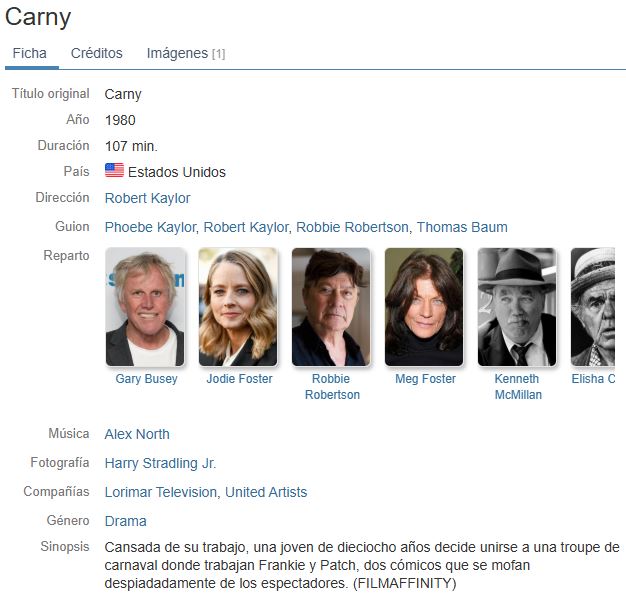Image resolution: width=626 pixels, height=603 pixels.
Task: Click the Carny page title
Action: [x=38, y=18]
